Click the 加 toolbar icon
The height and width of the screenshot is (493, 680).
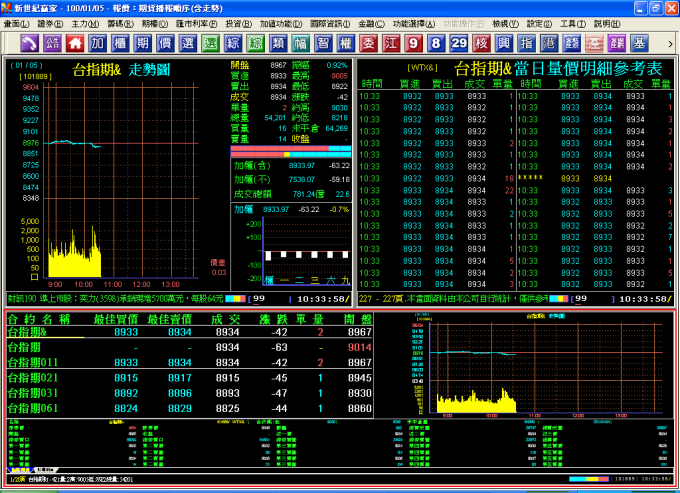coord(98,43)
